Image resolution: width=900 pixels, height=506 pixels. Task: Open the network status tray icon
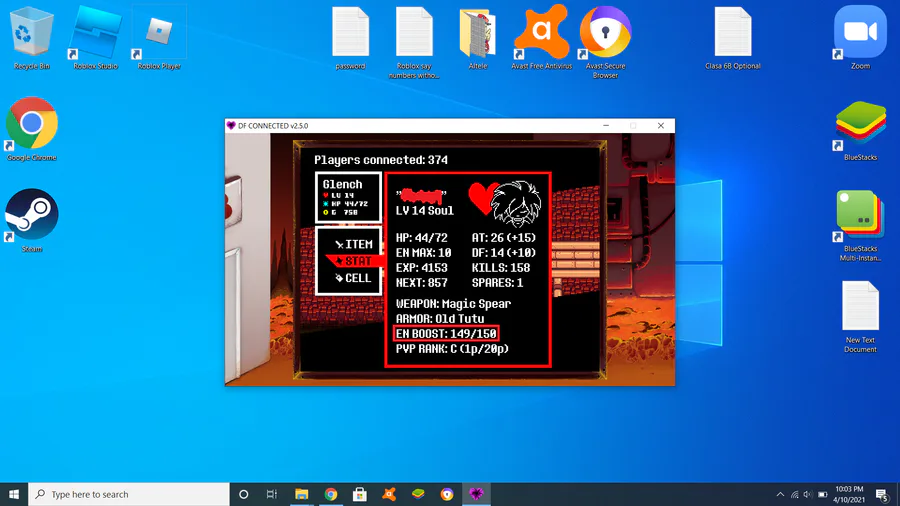click(794, 494)
